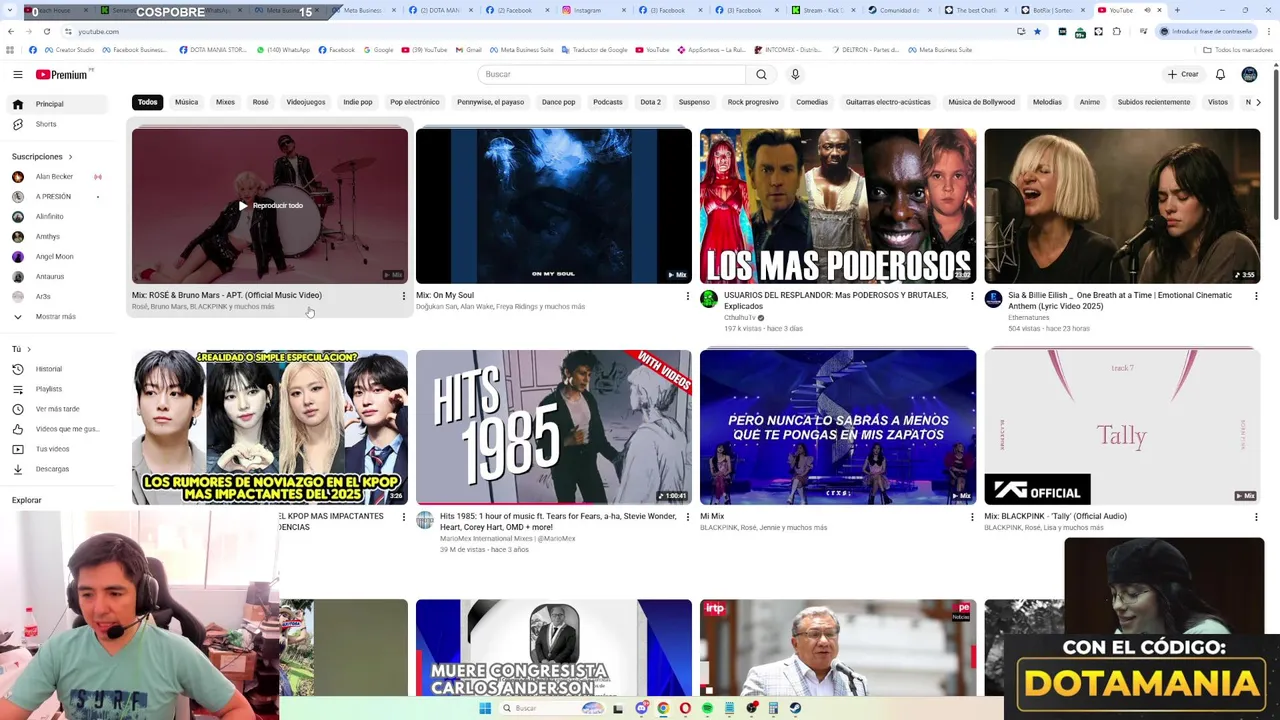
Task: Select the Mixes filter chip
Action: (x=225, y=102)
